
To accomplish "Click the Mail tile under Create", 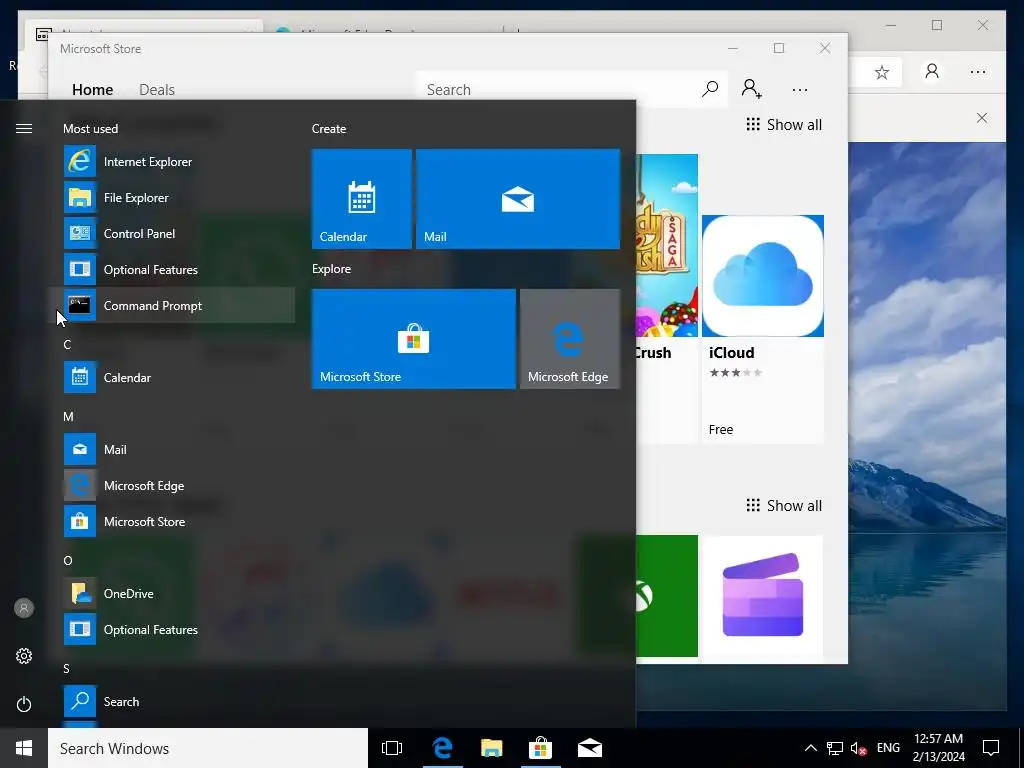I will point(518,199).
